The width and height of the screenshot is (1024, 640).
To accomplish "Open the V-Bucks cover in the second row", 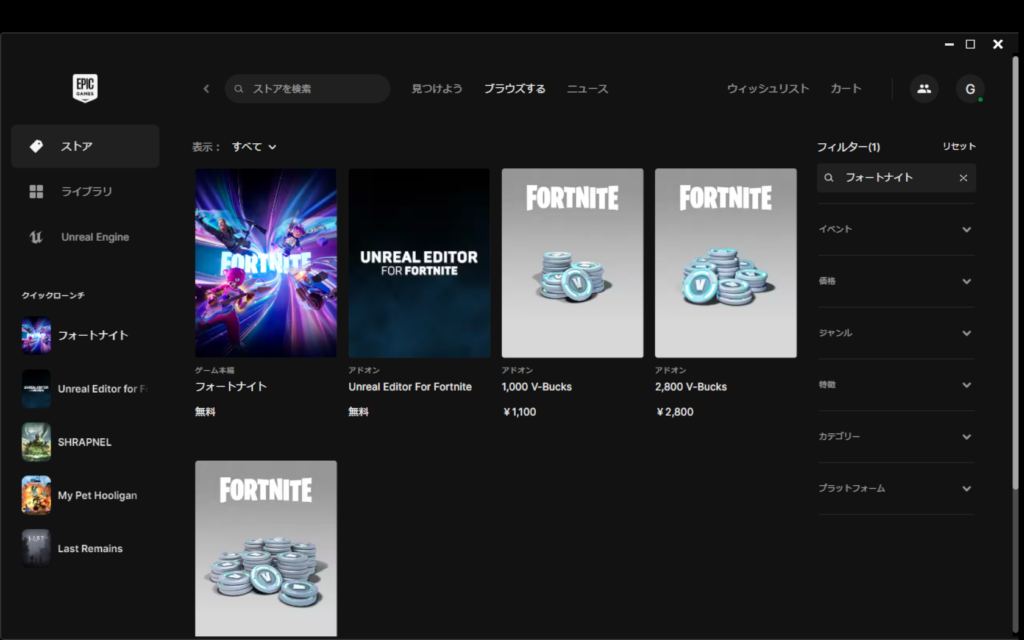I will (266, 549).
